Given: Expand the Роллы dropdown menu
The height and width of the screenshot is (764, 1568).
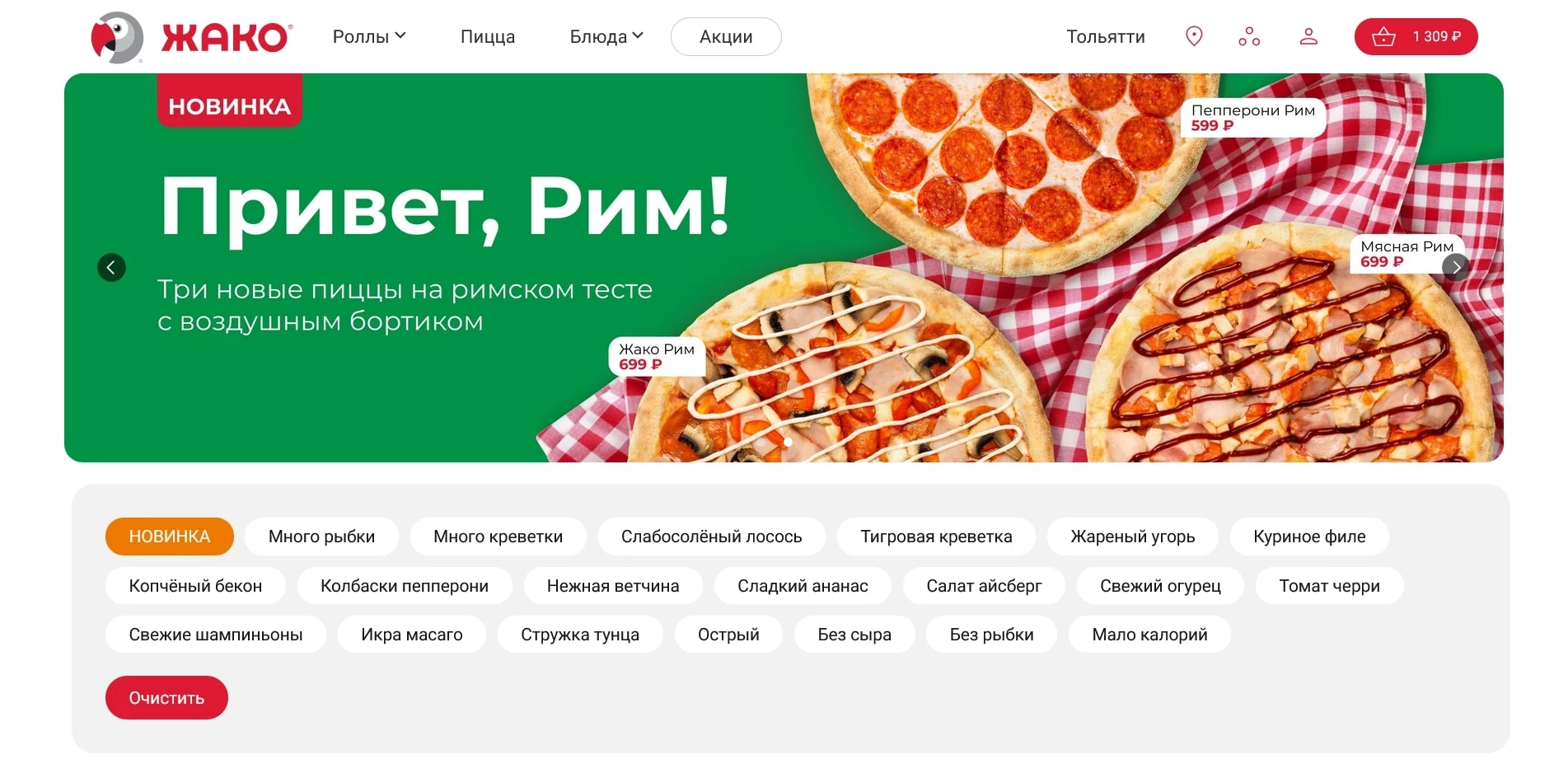Looking at the screenshot, I should (369, 36).
